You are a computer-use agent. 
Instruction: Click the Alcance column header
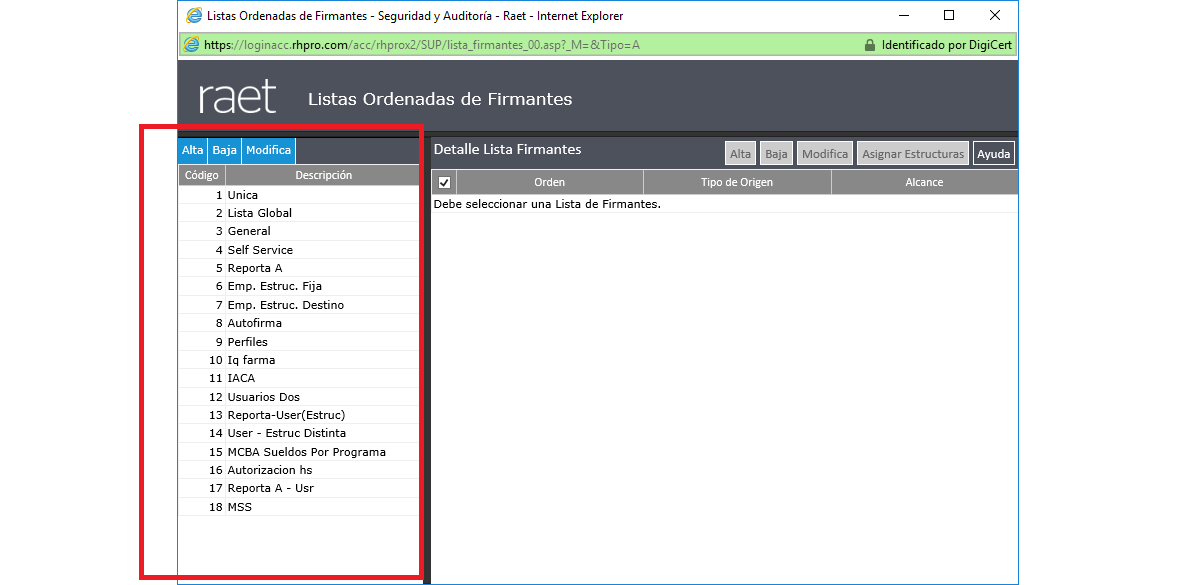924,182
